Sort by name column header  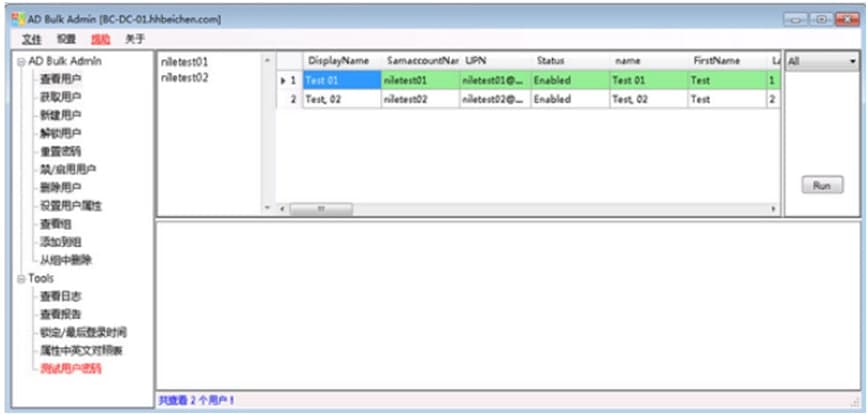pos(649,61)
